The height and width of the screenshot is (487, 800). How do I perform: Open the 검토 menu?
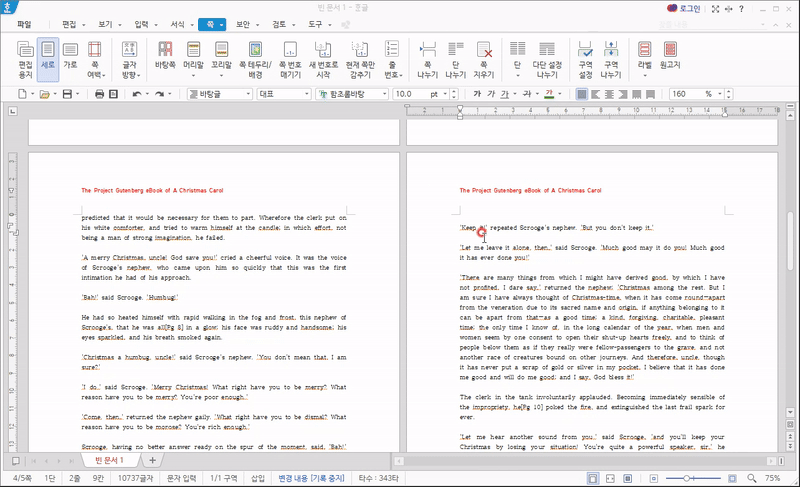click(284, 24)
